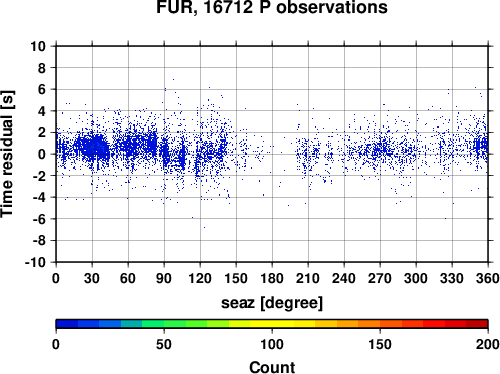Click the 180 tick label on x-axis

272,278
